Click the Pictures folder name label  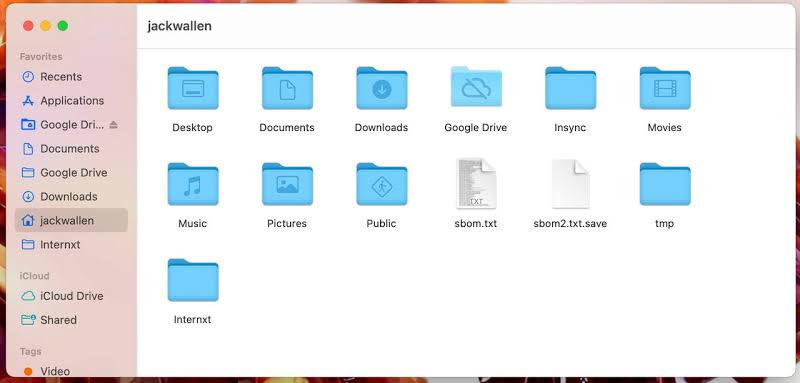point(287,223)
